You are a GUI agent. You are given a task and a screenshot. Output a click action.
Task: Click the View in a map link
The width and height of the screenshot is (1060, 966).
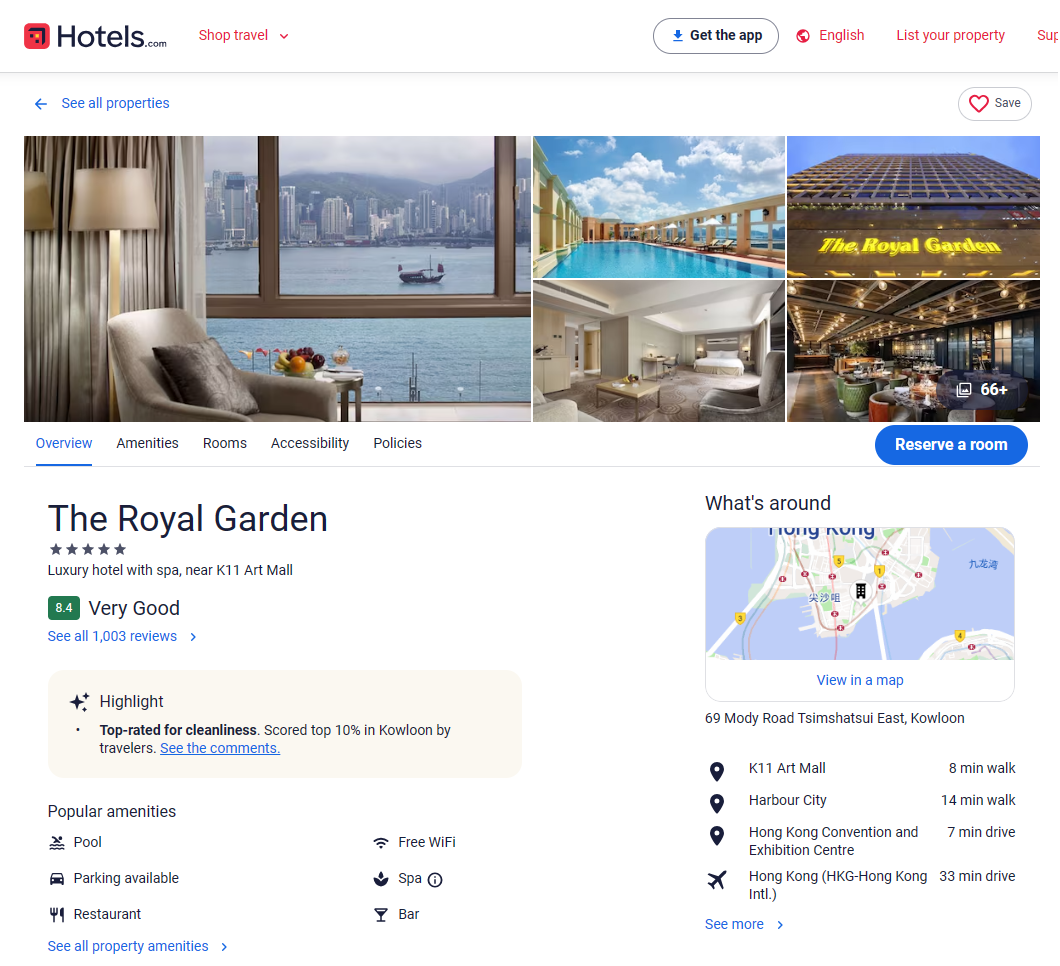click(x=859, y=680)
